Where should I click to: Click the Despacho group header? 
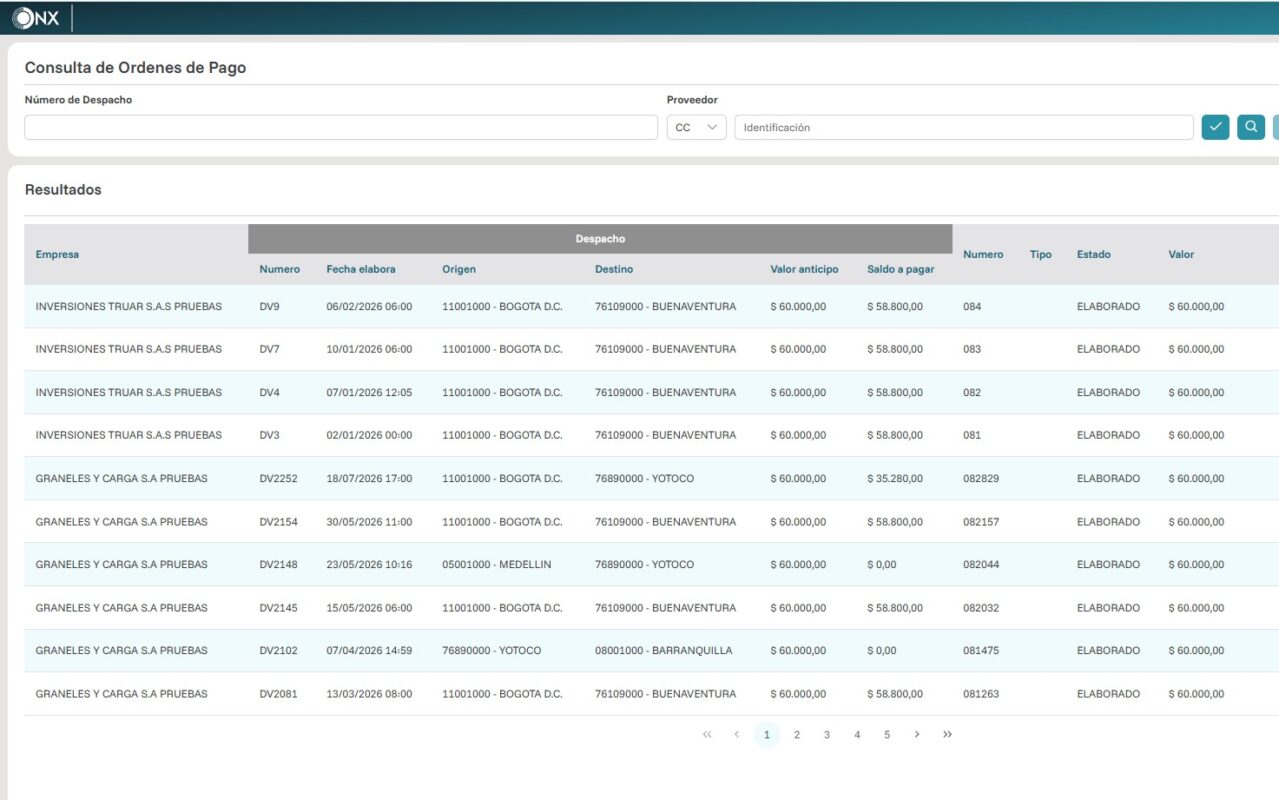[x=600, y=239]
